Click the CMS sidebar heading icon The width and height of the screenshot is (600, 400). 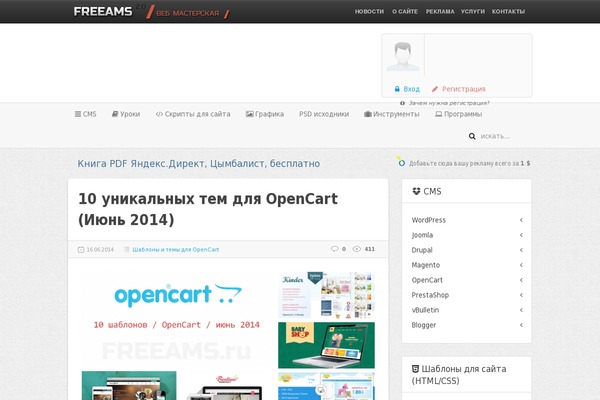[x=416, y=191]
